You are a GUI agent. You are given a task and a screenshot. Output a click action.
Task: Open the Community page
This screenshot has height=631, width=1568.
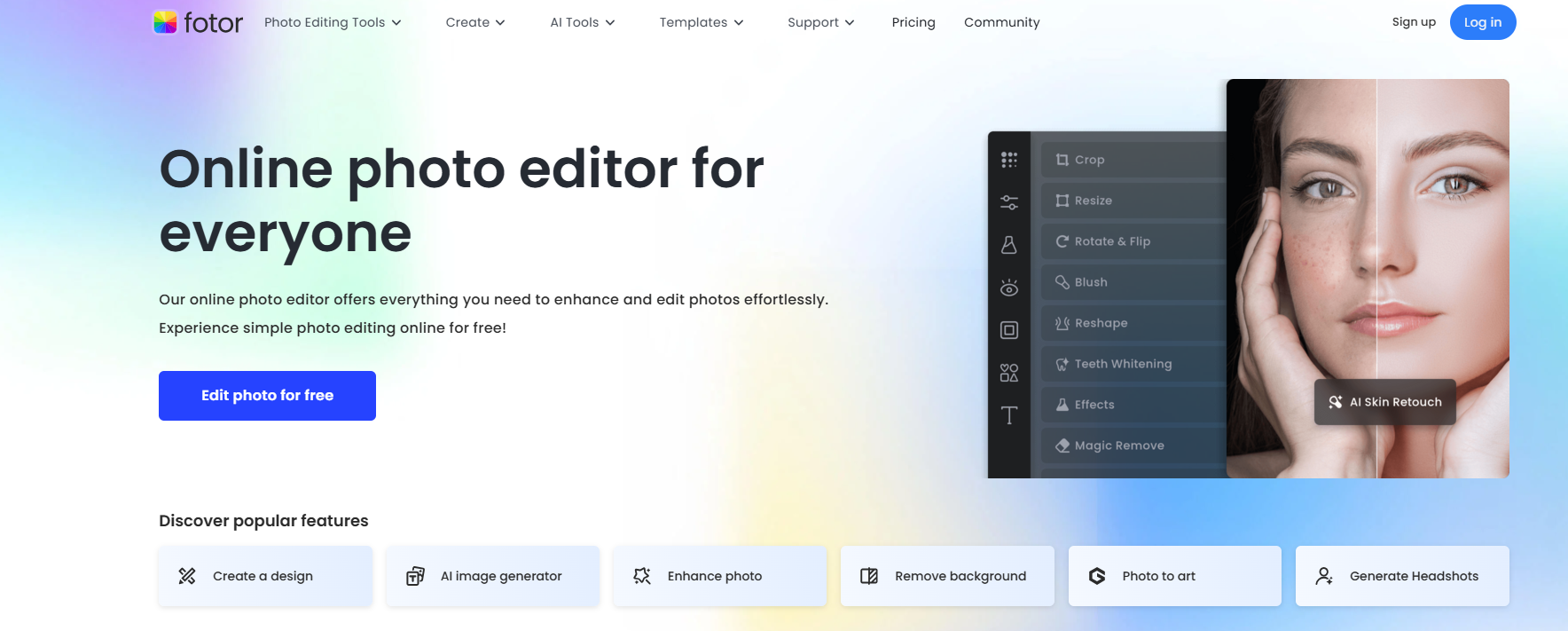[1002, 22]
